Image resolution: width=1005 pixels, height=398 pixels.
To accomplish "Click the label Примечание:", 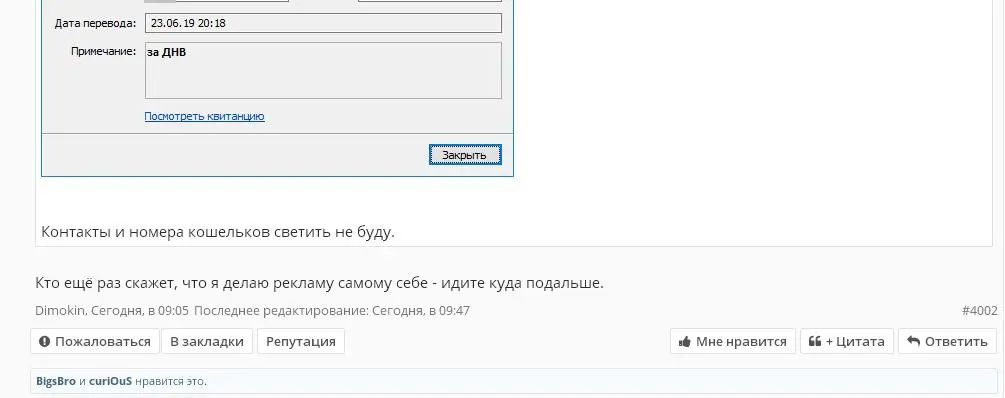I will click(103, 51).
